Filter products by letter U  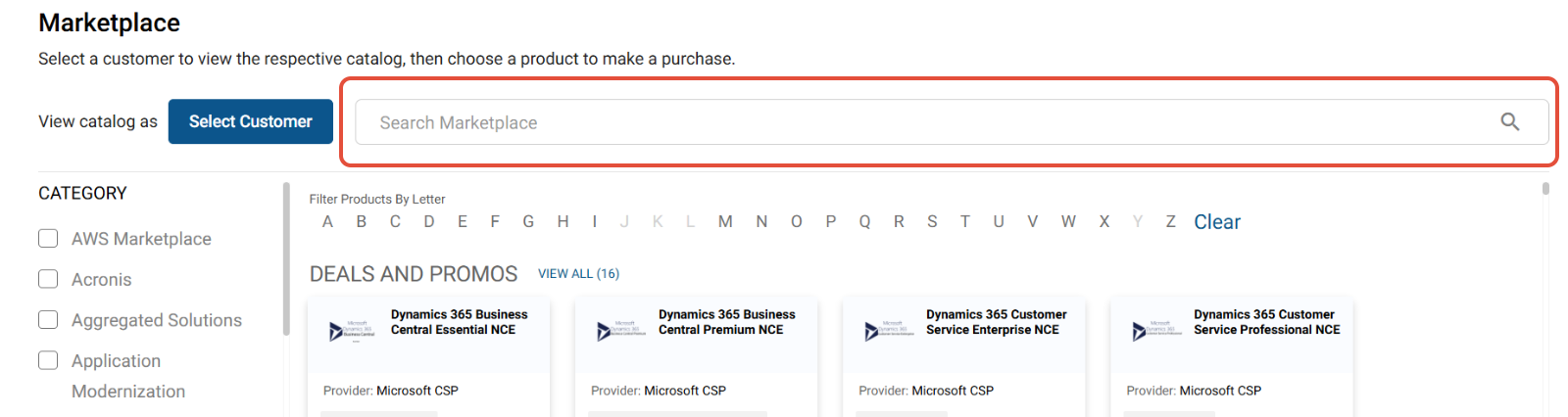pyautogui.click(x=999, y=222)
